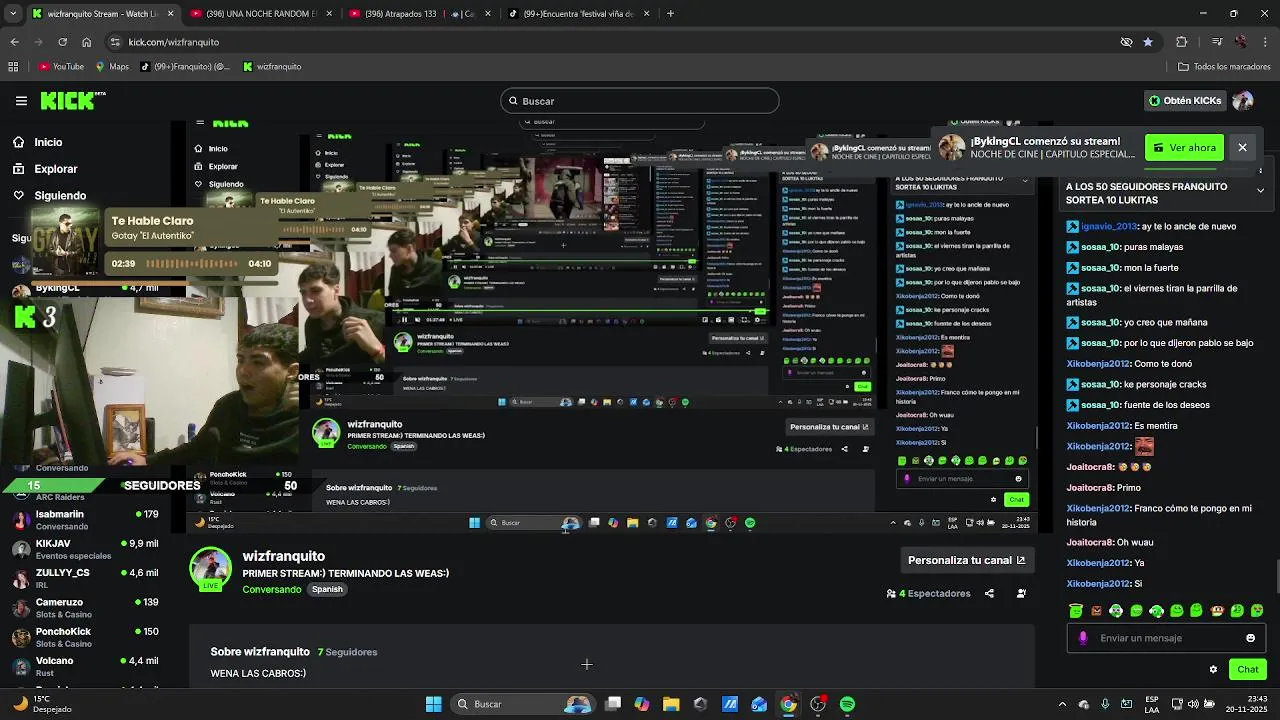Open Todos los marcadores folder
The height and width of the screenshot is (720, 1280).
coord(1224,67)
